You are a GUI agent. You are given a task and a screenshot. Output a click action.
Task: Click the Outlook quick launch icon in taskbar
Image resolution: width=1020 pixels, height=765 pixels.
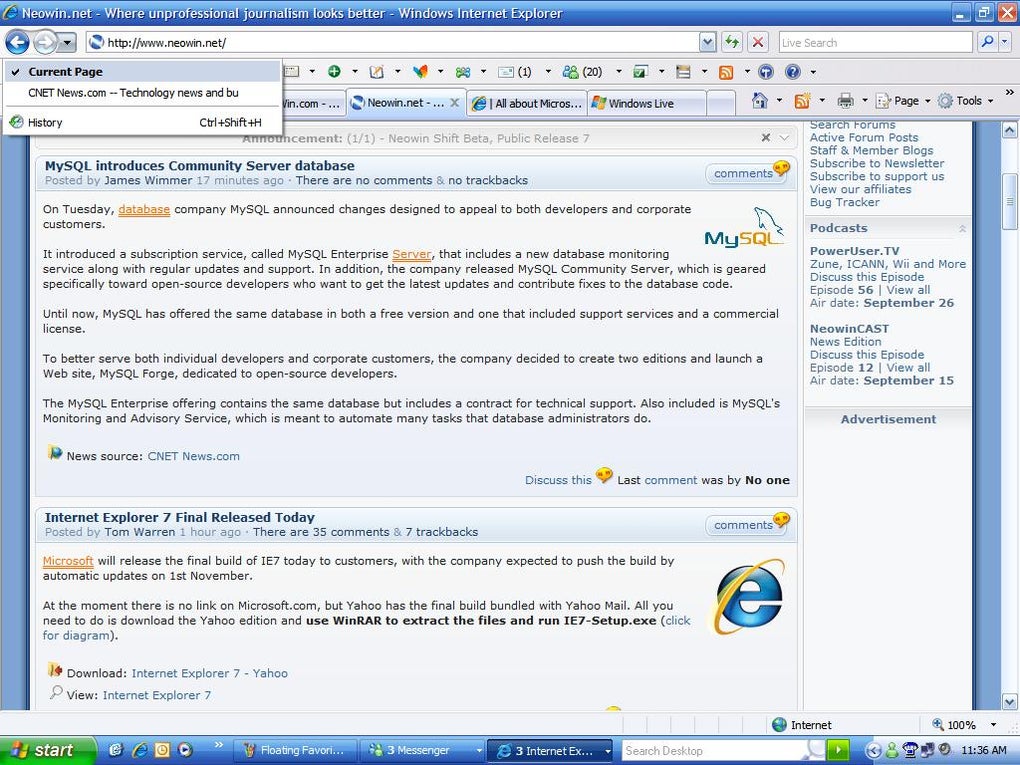point(162,749)
